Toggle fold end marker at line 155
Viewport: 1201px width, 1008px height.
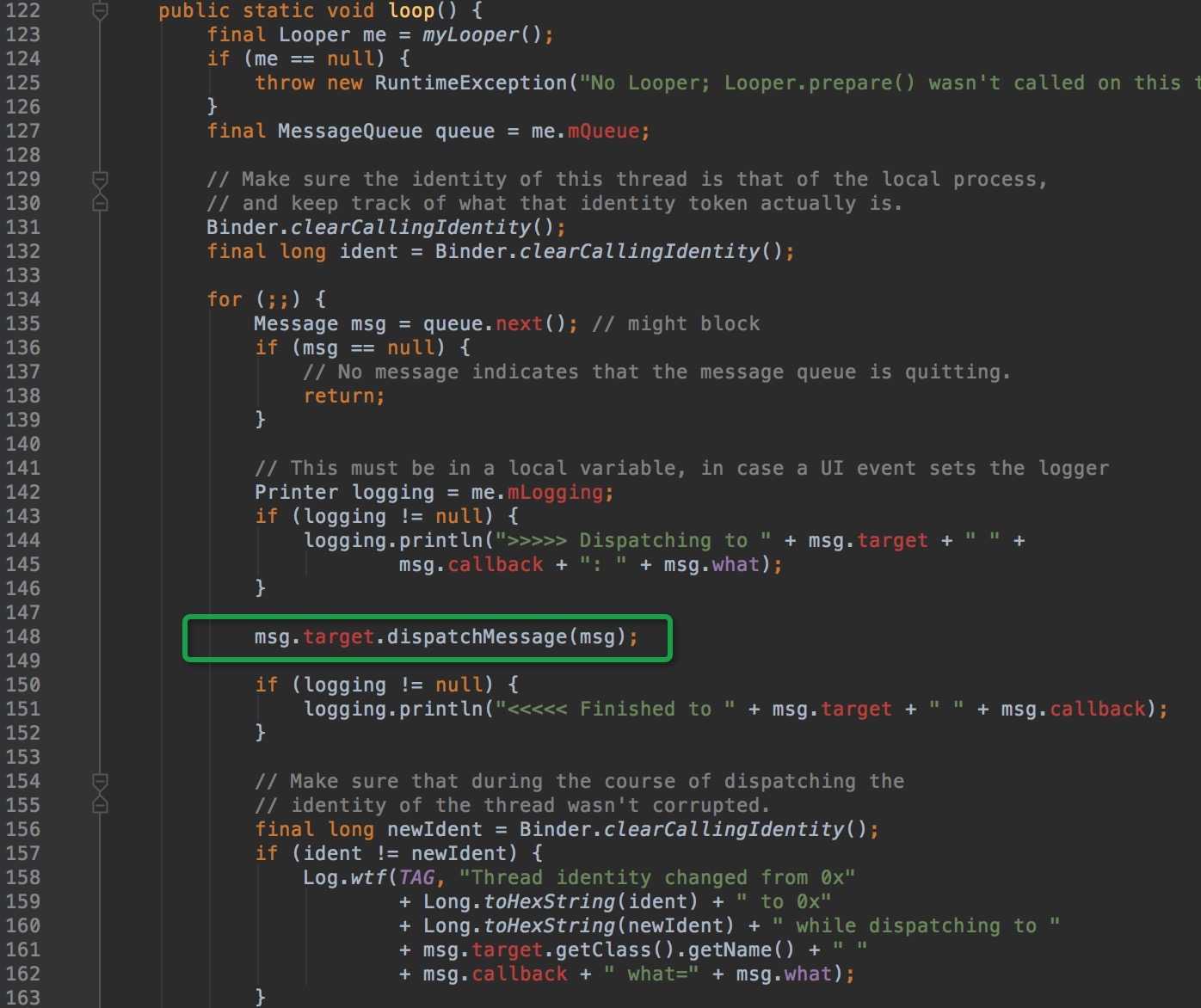coord(100,805)
